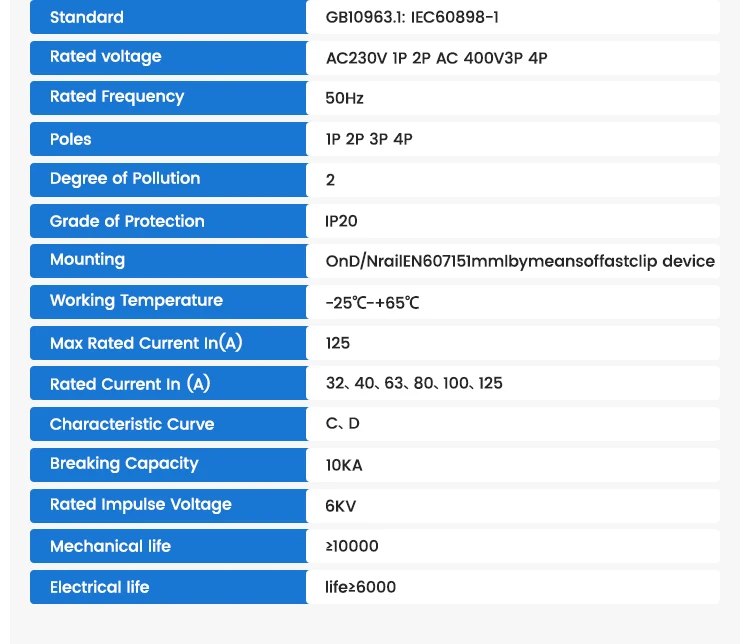
Task: Click the Working Temperature label
Action: [x=136, y=301]
